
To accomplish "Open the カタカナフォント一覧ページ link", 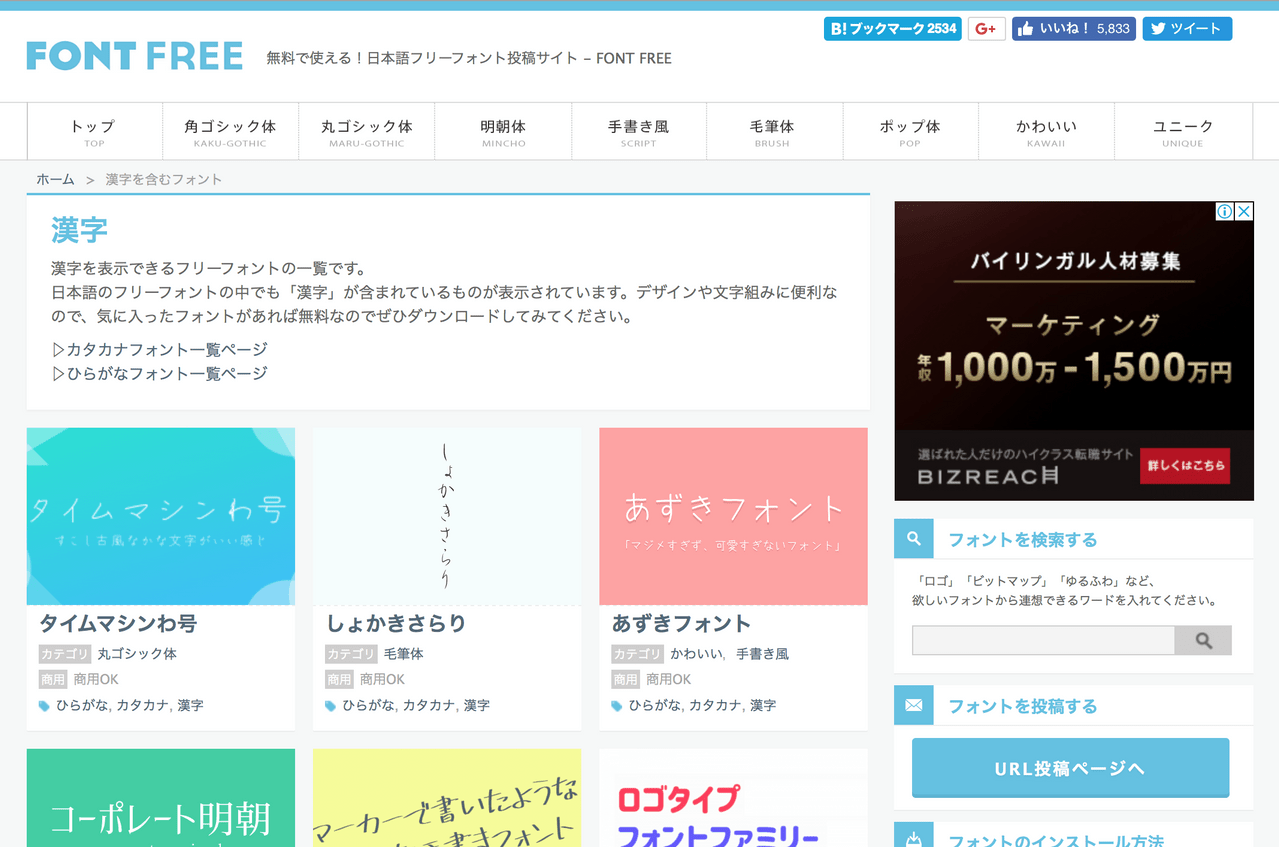I will pos(160,350).
